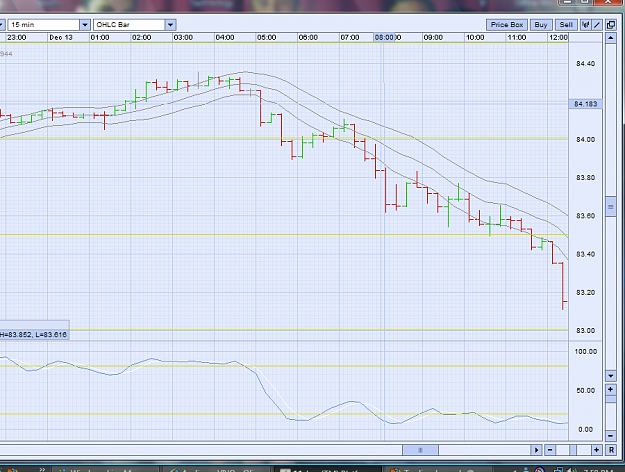Click horizontal zoom minus button
This screenshot has height=472, width=625.
550,450
